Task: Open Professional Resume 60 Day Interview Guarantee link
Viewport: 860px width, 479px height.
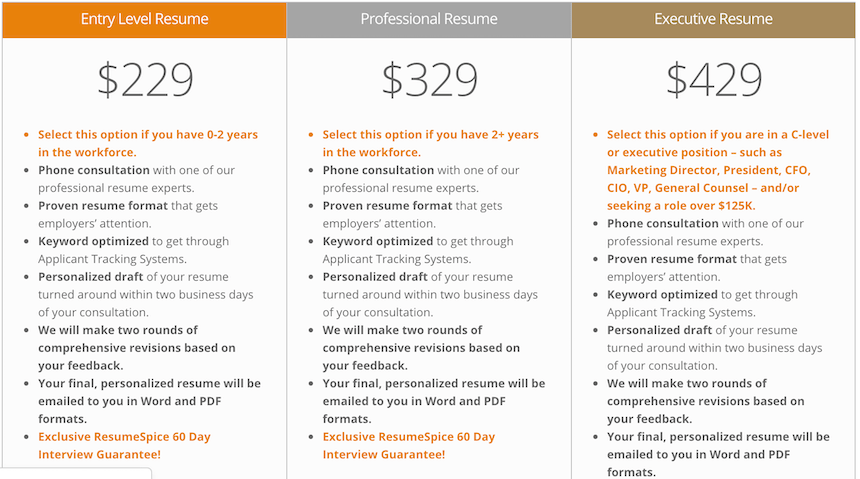Action: click(408, 445)
